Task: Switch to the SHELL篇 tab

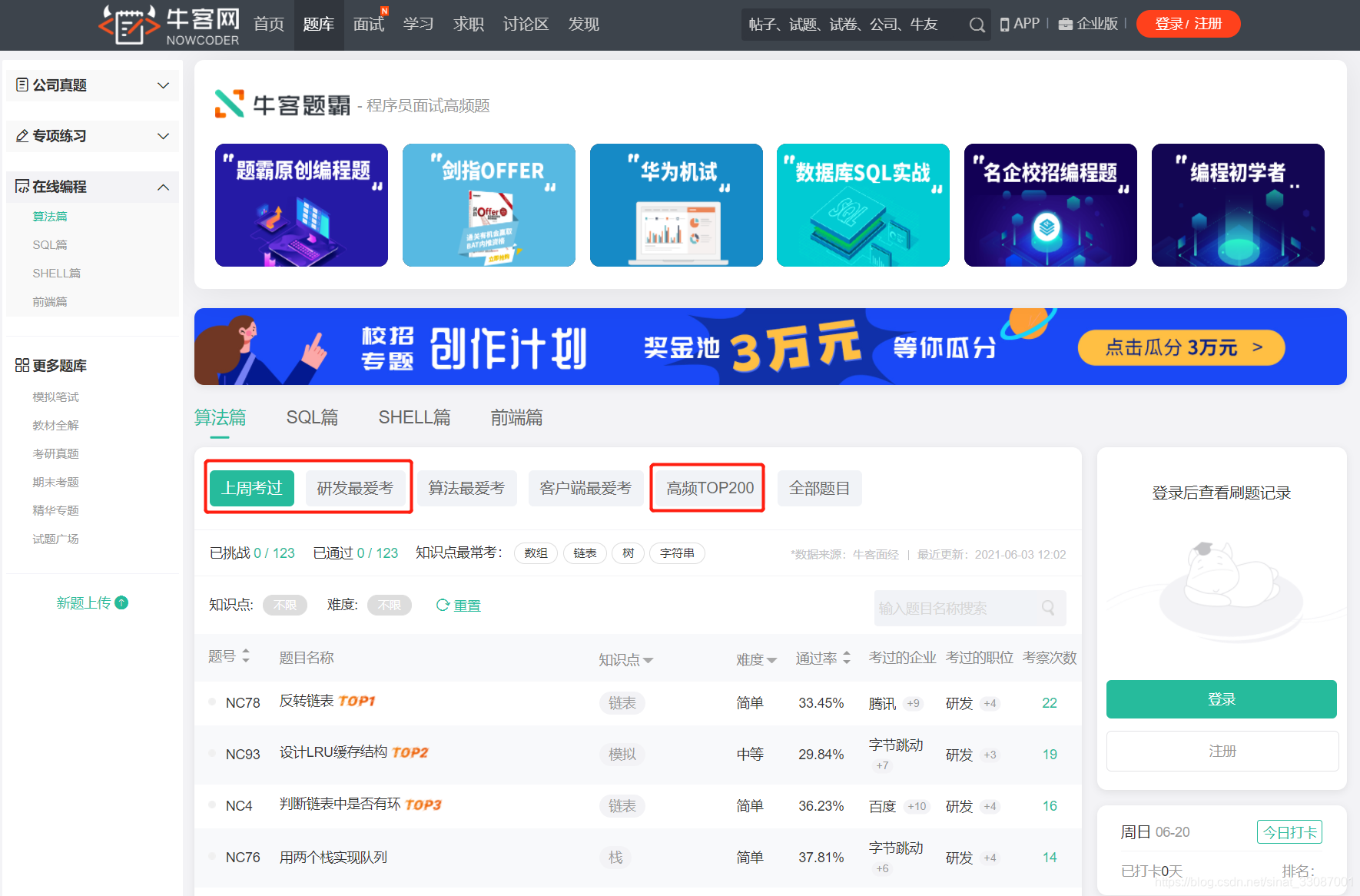Action: point(414,417)
